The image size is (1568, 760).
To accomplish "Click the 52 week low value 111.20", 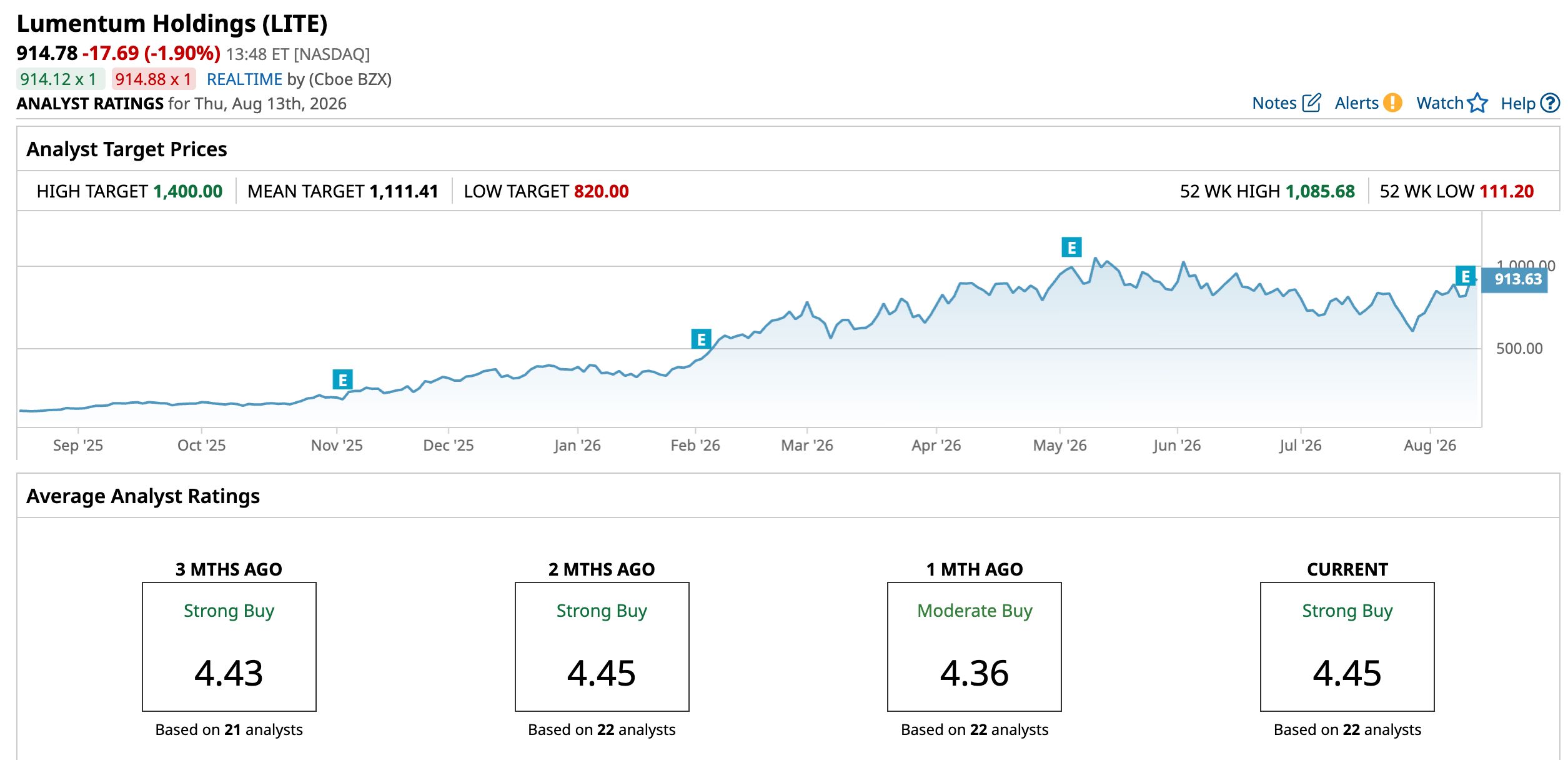I will (1506, 191).
